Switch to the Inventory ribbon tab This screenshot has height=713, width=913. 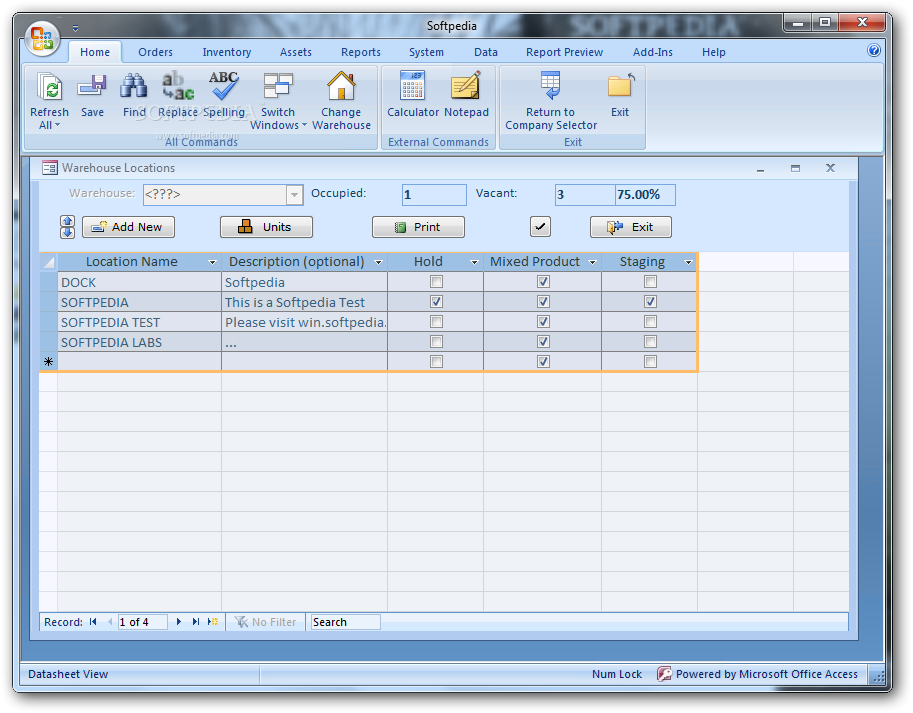(x=227, y=52)
